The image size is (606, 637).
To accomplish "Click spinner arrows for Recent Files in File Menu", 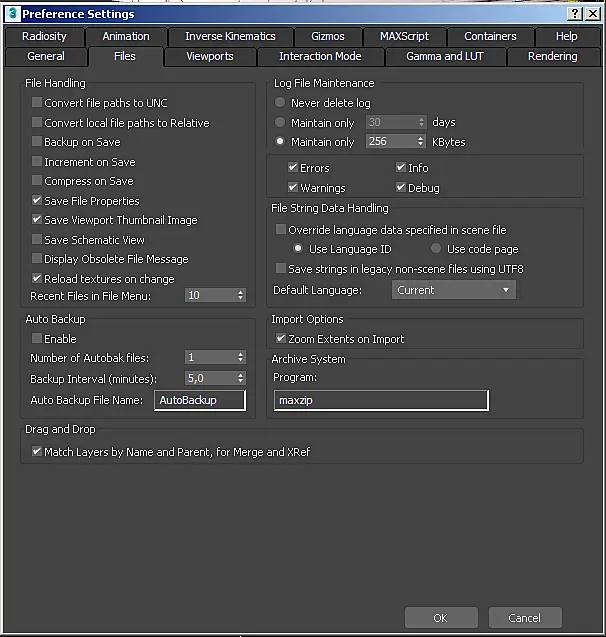I will tap(241, 295).
